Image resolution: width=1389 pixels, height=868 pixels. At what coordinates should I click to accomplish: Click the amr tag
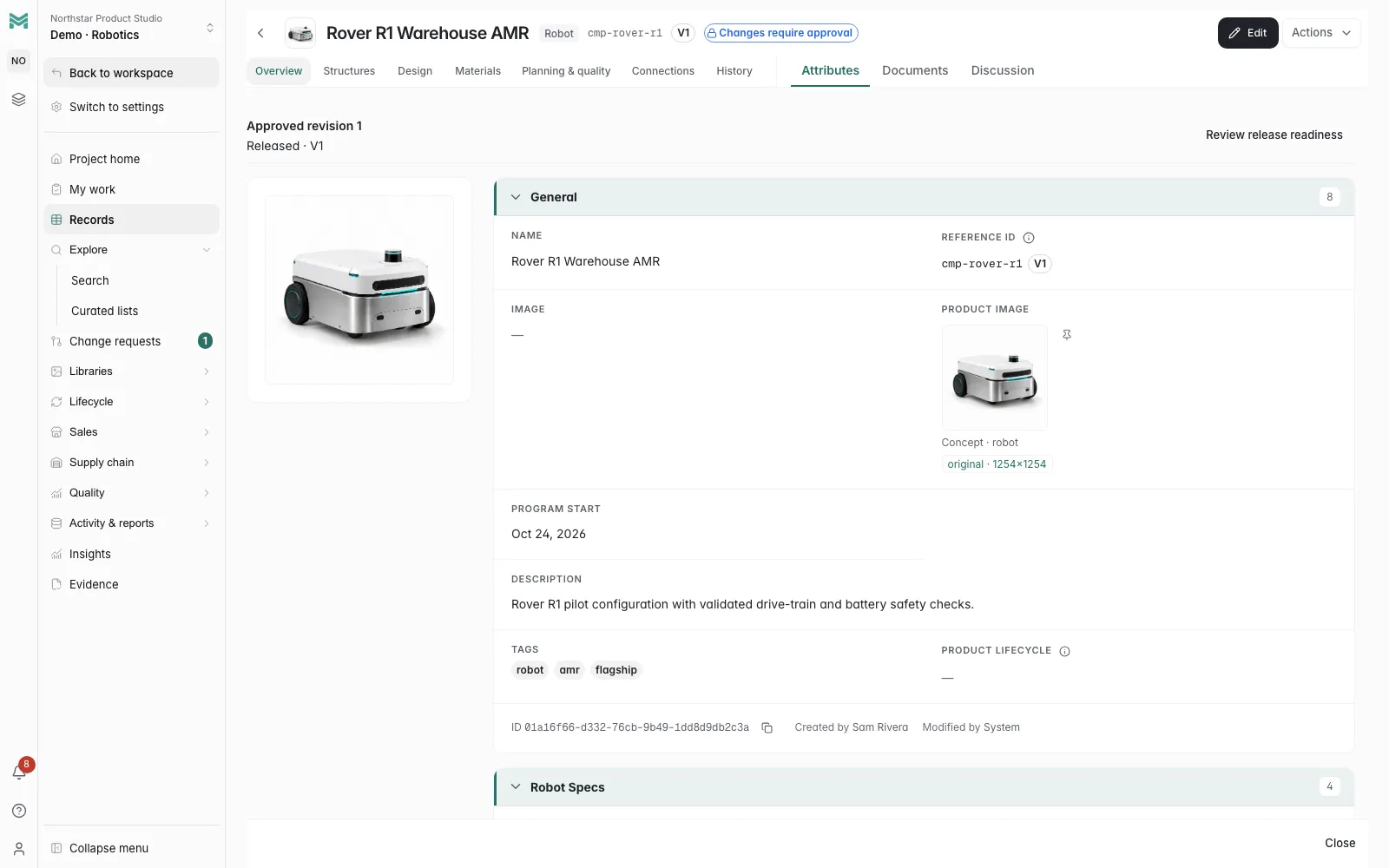[x=569, y=670]
